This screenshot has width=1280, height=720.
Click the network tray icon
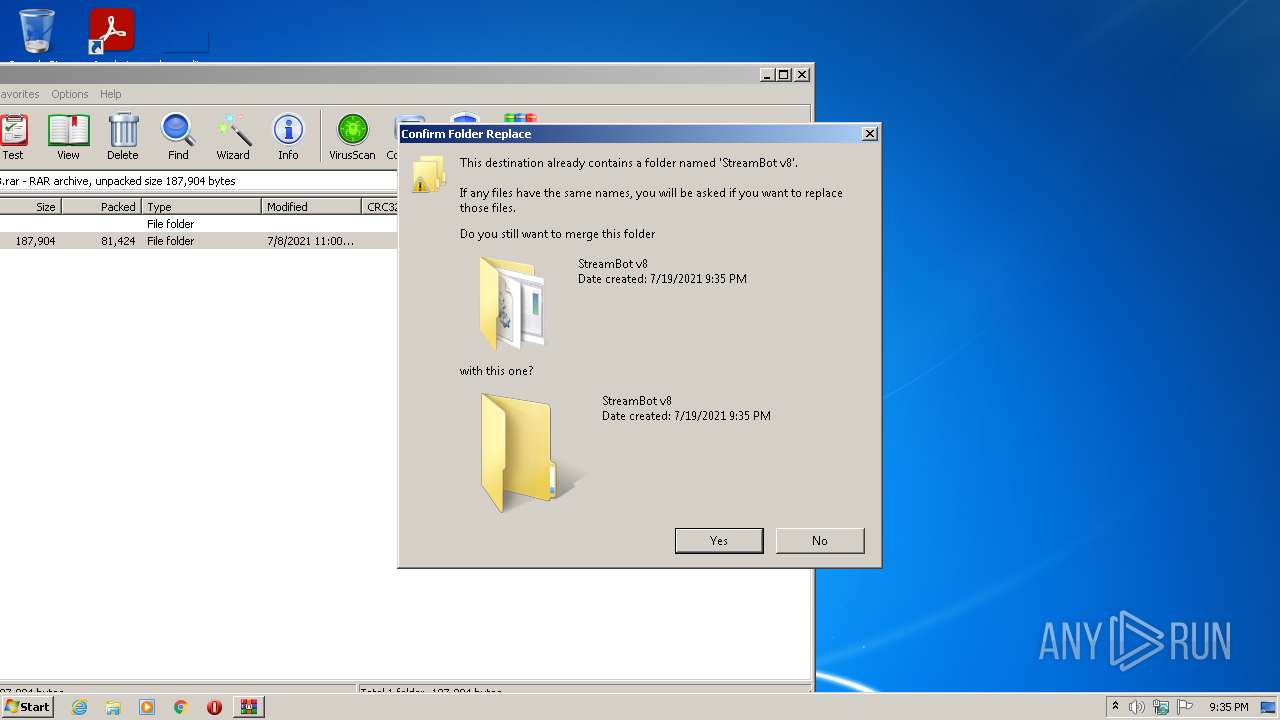(x=1161, y=707)
